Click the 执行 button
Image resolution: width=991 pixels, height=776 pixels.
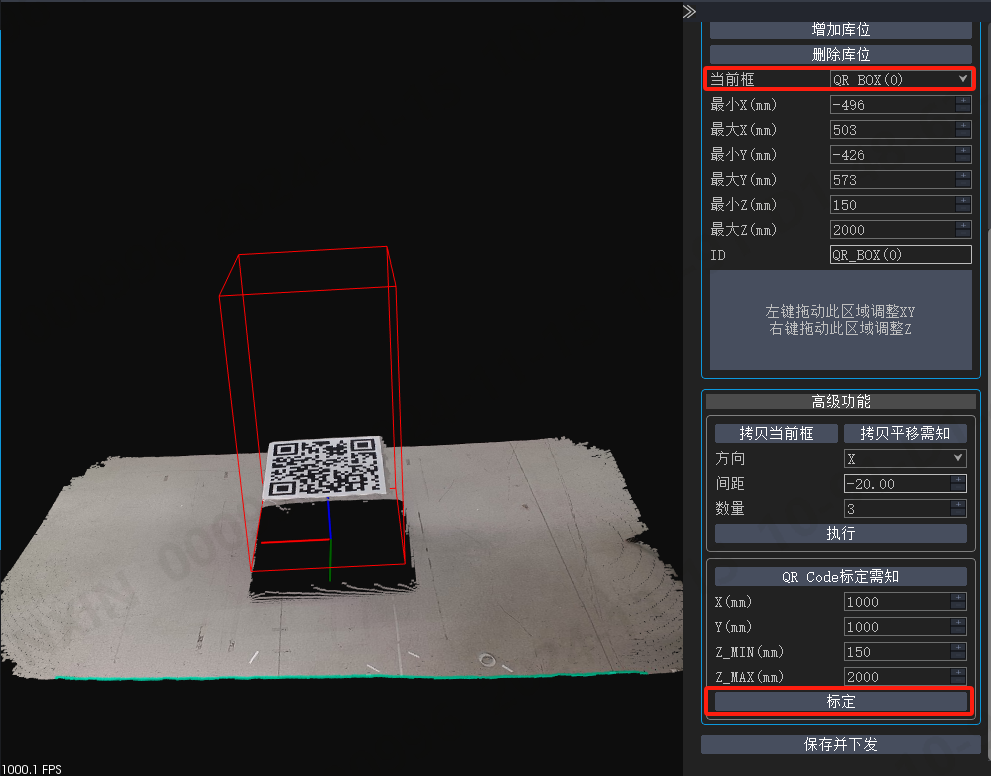(x=841, y=533)
